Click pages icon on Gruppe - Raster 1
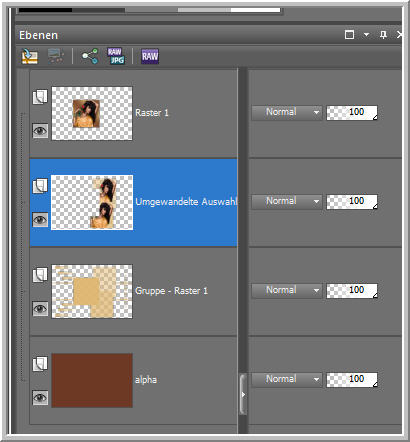This screenshot has width=410, height=442. (x=40, y=275)
